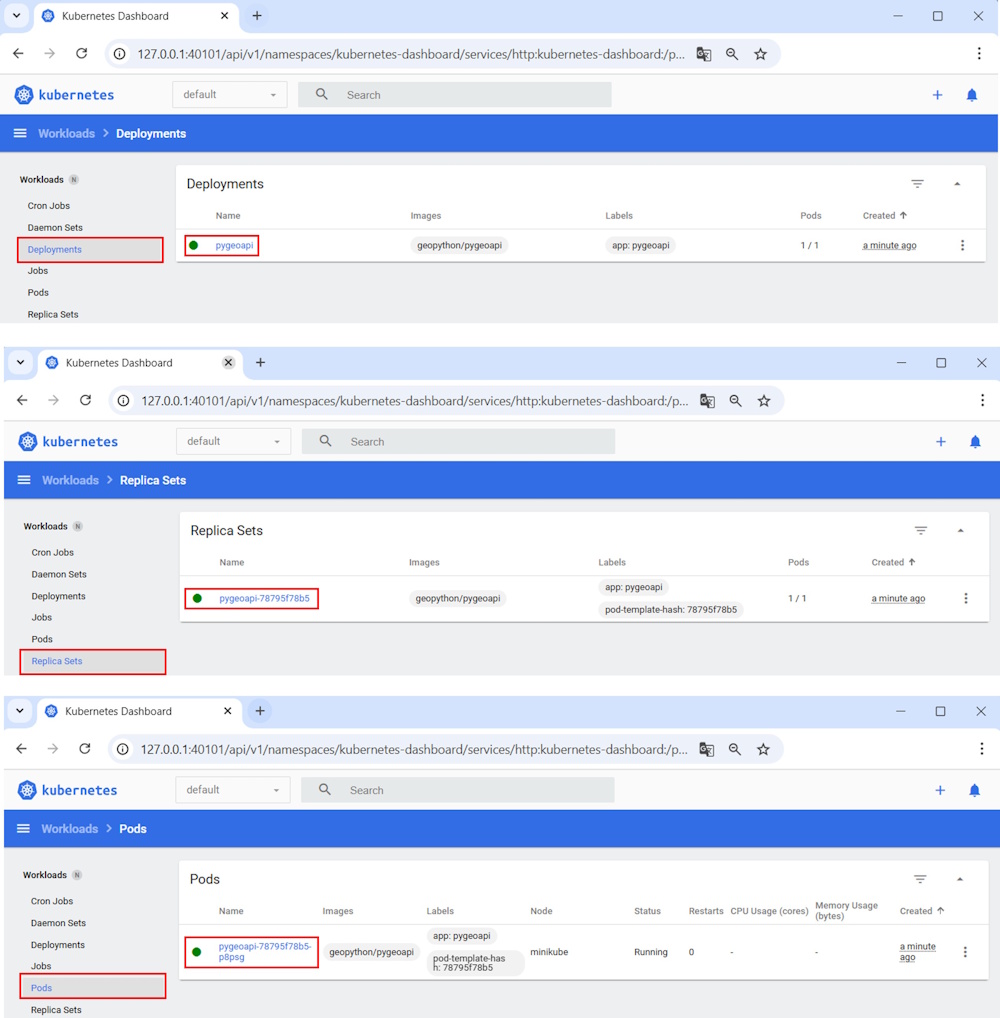The width and height of the screenshot is (1000, 1018).
Task: Open the default namespace dropdown
Action: pyautogui.click(x=229, y=95)
